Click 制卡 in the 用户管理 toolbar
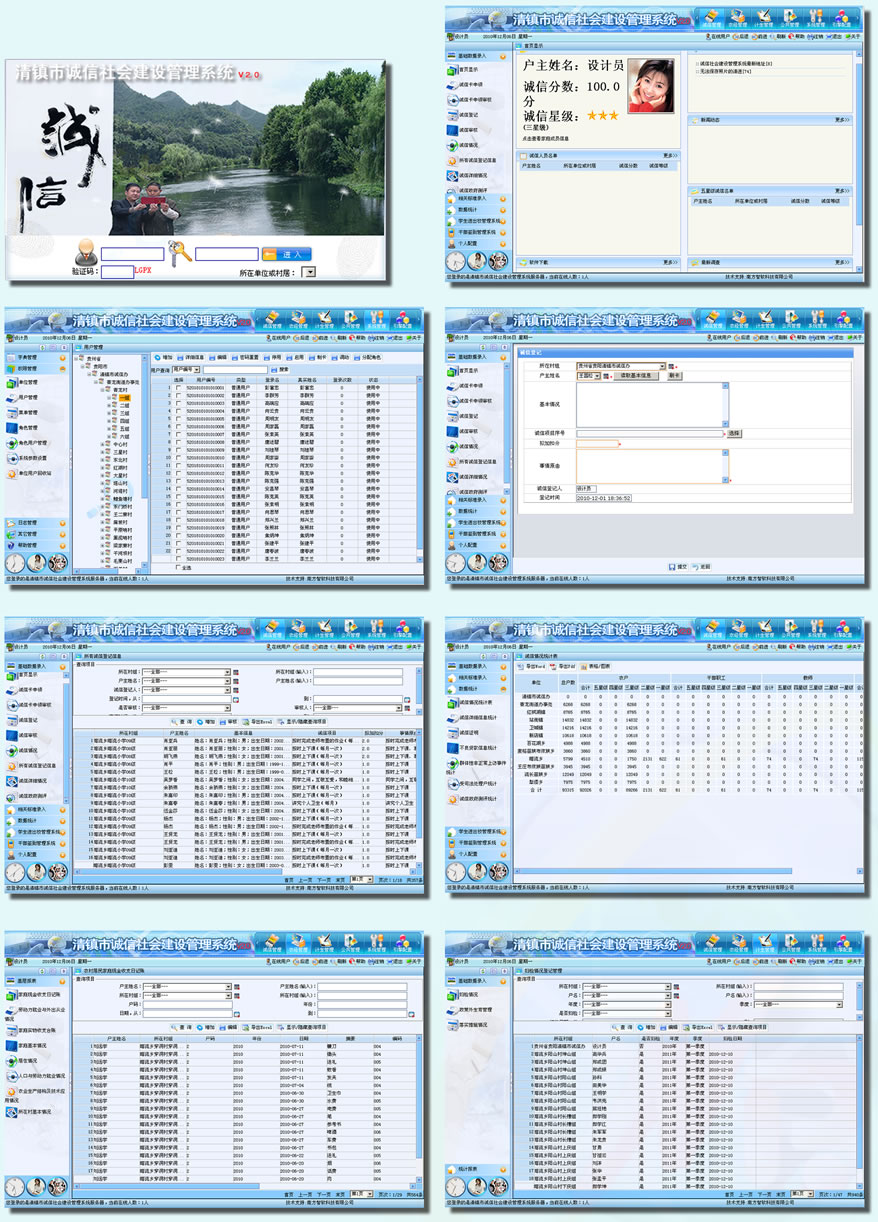This screenshot has width=878, height=1222. tap(318, 357)
